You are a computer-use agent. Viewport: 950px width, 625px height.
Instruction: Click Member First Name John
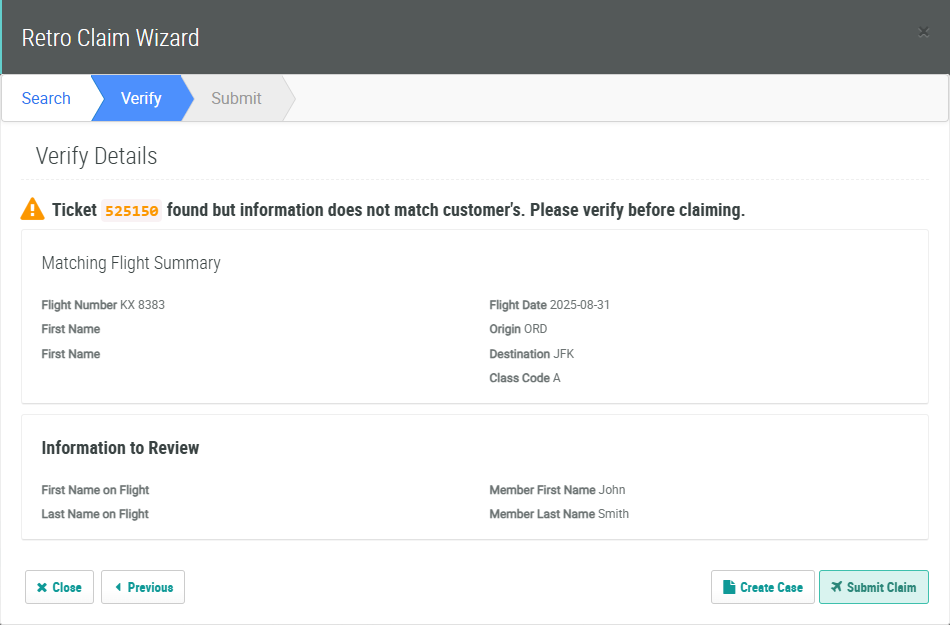612,490
